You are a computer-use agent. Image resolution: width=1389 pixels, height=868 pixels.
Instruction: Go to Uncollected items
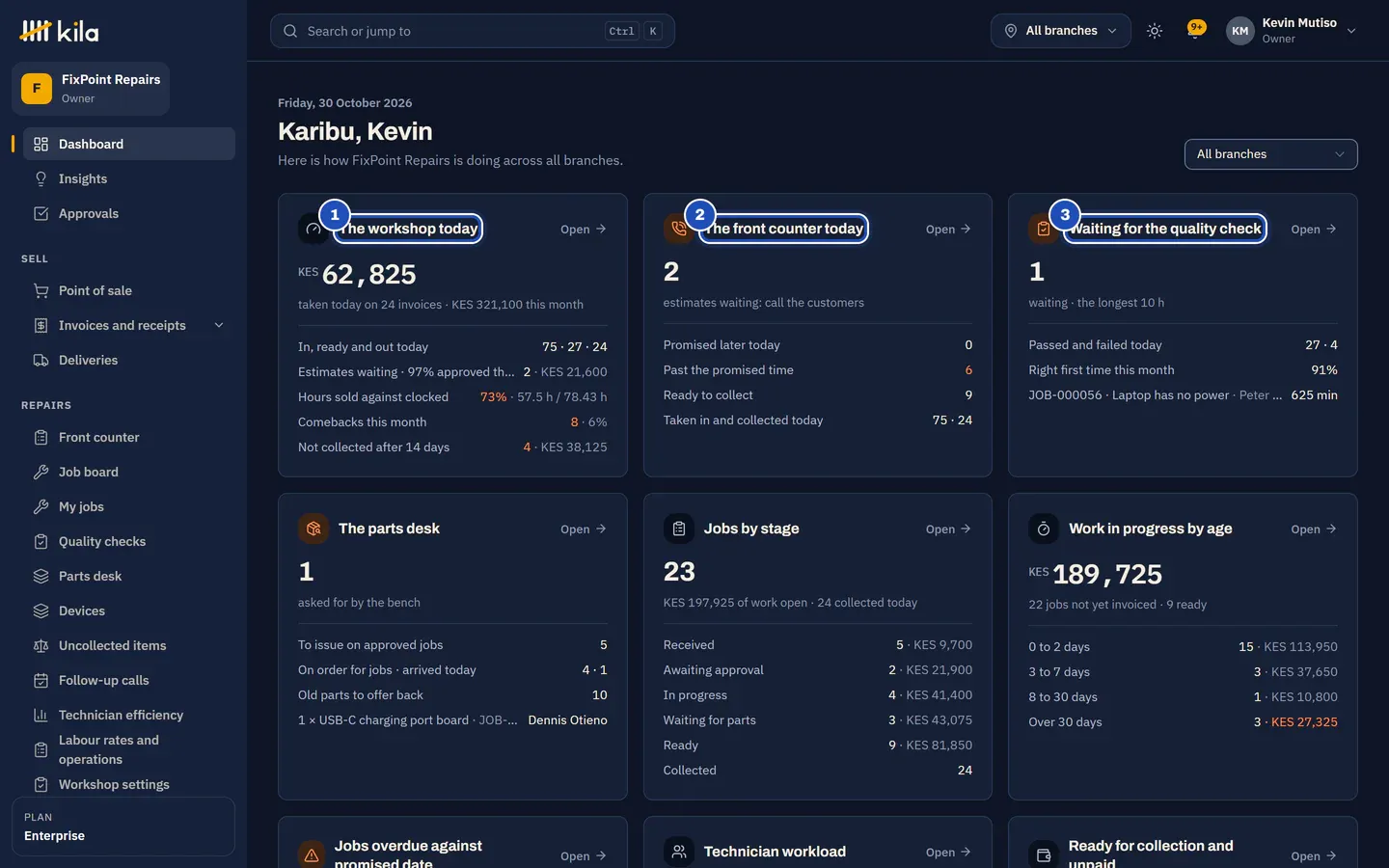(x=129, y=645)
